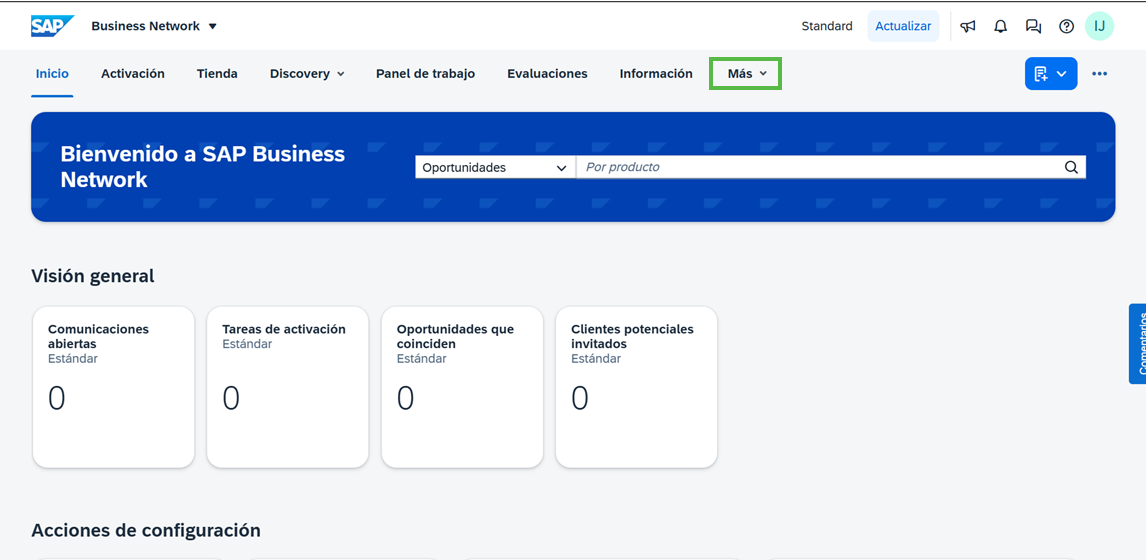Open the notifications bell icon

tap(1000, 26)
